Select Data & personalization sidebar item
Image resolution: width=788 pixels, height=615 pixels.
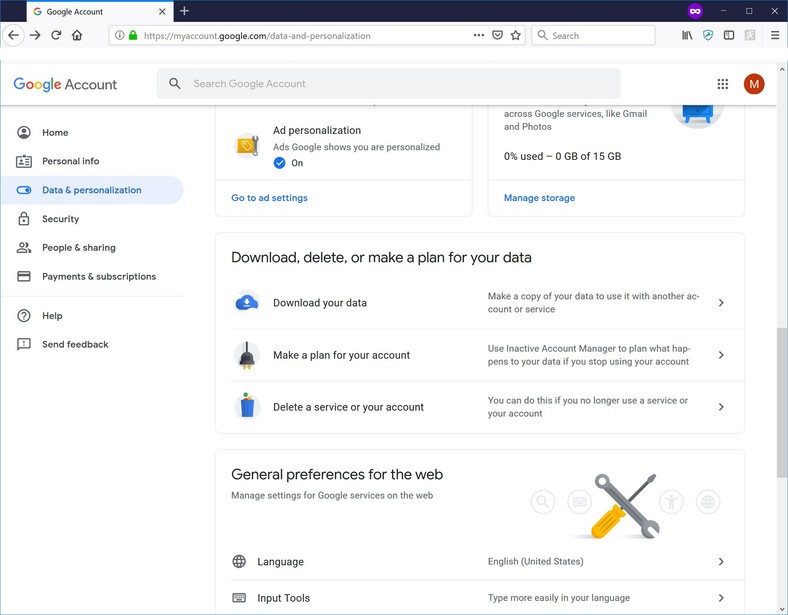92,190
